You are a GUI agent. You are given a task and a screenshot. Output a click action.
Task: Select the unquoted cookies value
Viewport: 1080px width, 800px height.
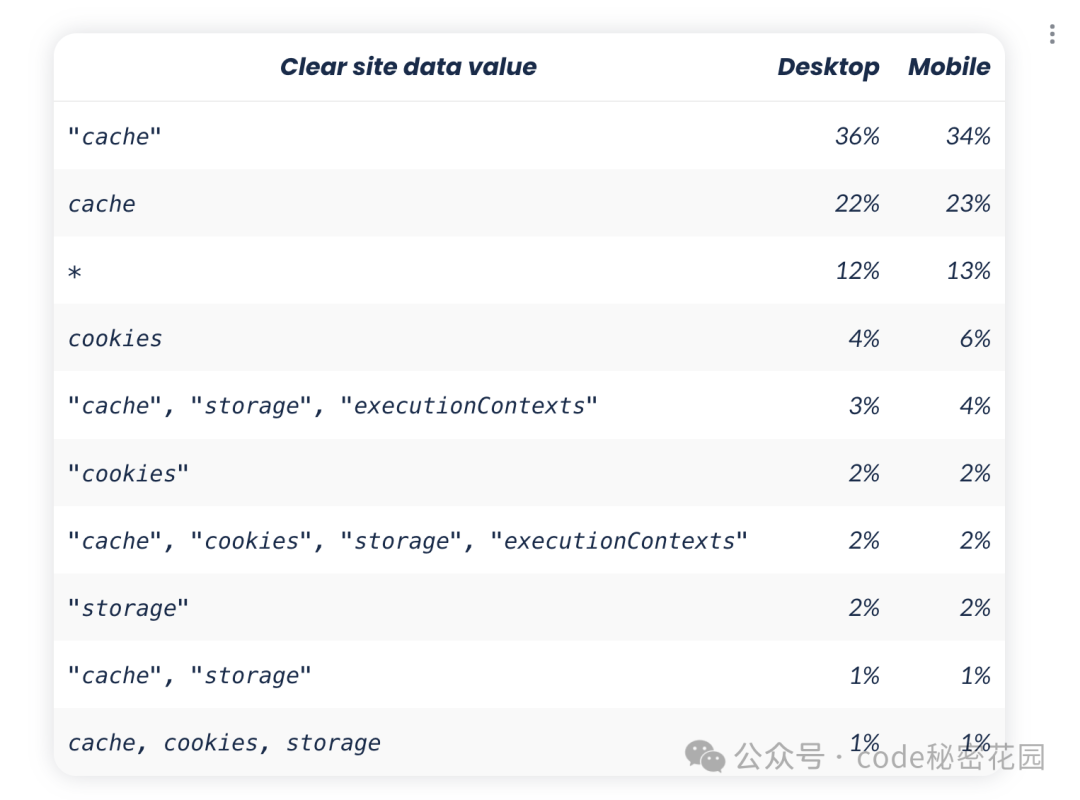(x=115, y=339)
